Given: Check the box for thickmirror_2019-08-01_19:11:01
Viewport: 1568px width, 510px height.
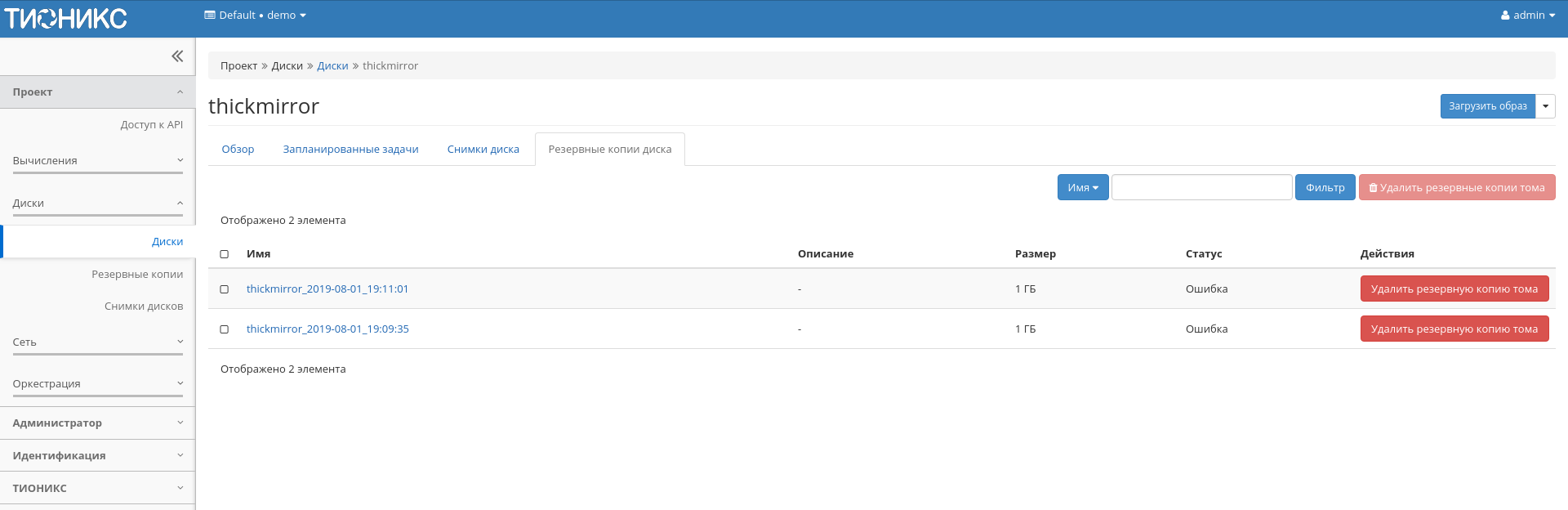Looking at the screenshot, I should click(225, 289).
